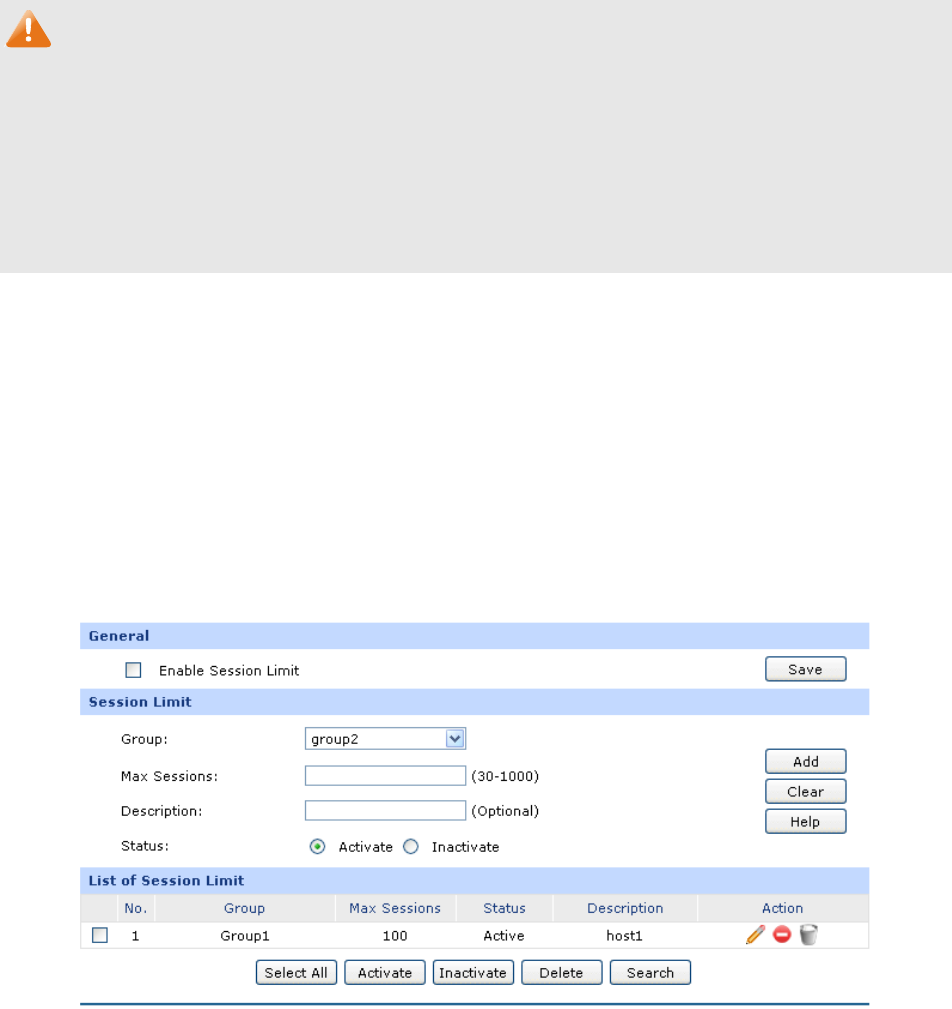
Task: Click the (30-1000) range hint text
Action: coord(505,776)
